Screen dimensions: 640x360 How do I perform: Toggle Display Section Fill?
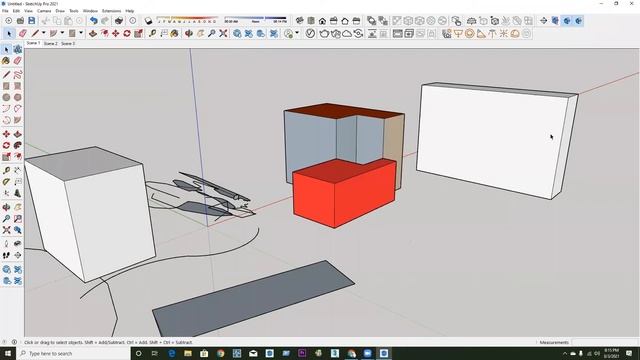[578, 21]
